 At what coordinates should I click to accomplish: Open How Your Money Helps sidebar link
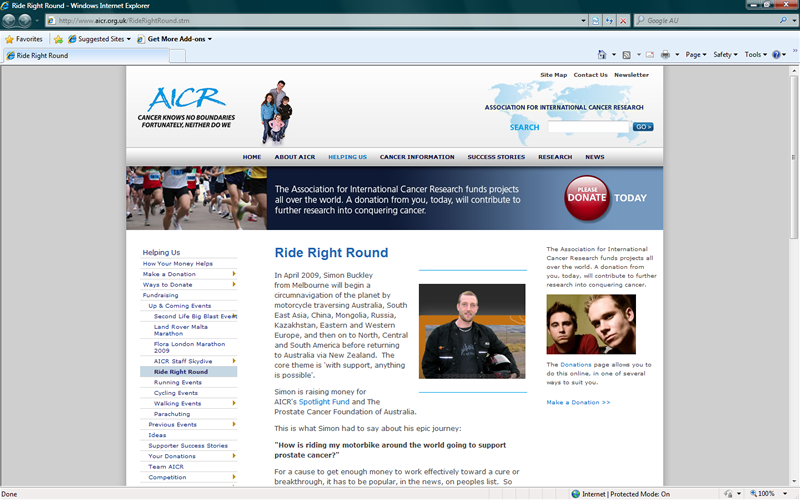click(x=178, y=264)
